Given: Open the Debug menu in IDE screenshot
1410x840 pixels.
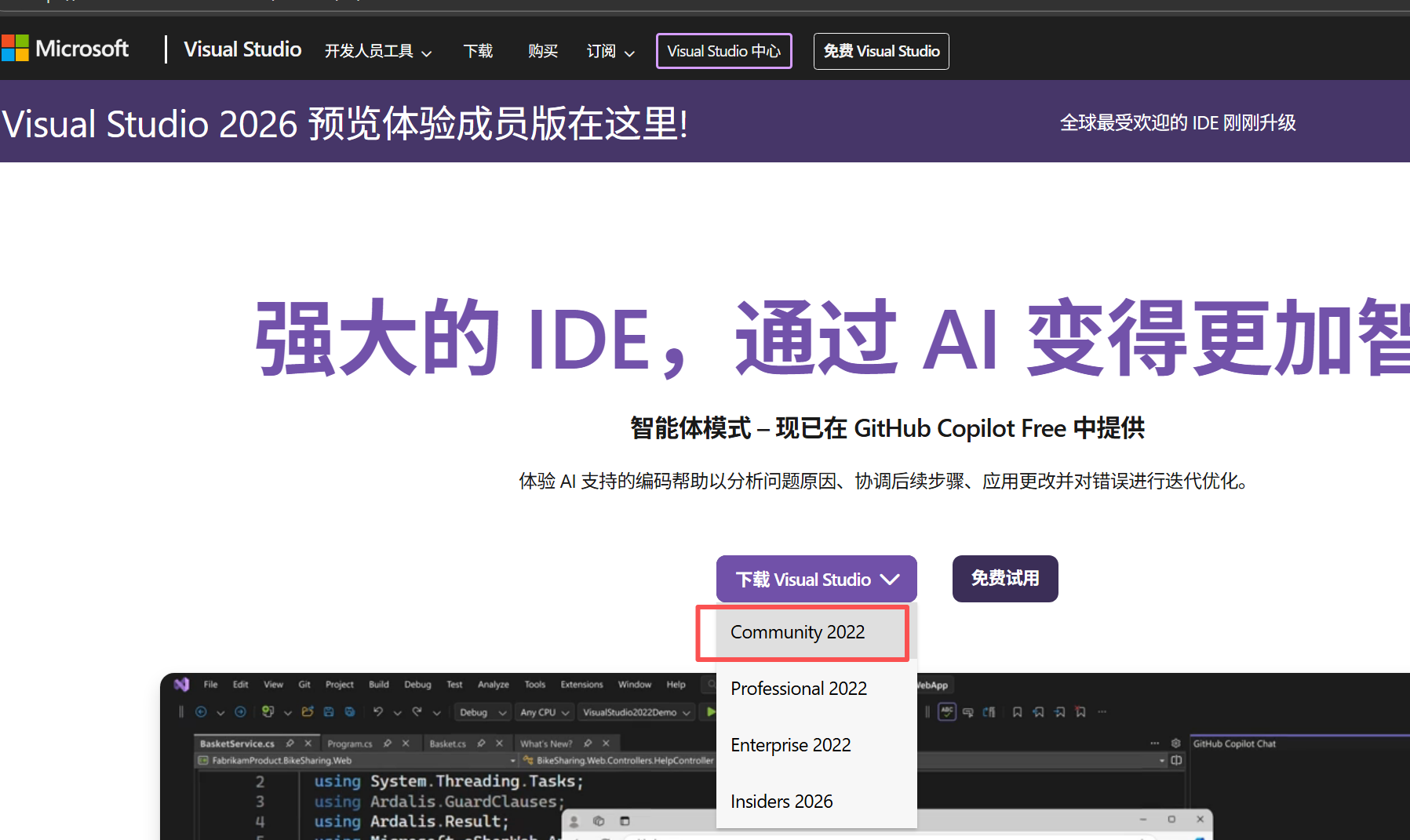Looking at the screenshot, I should click(x=417, y=685).
